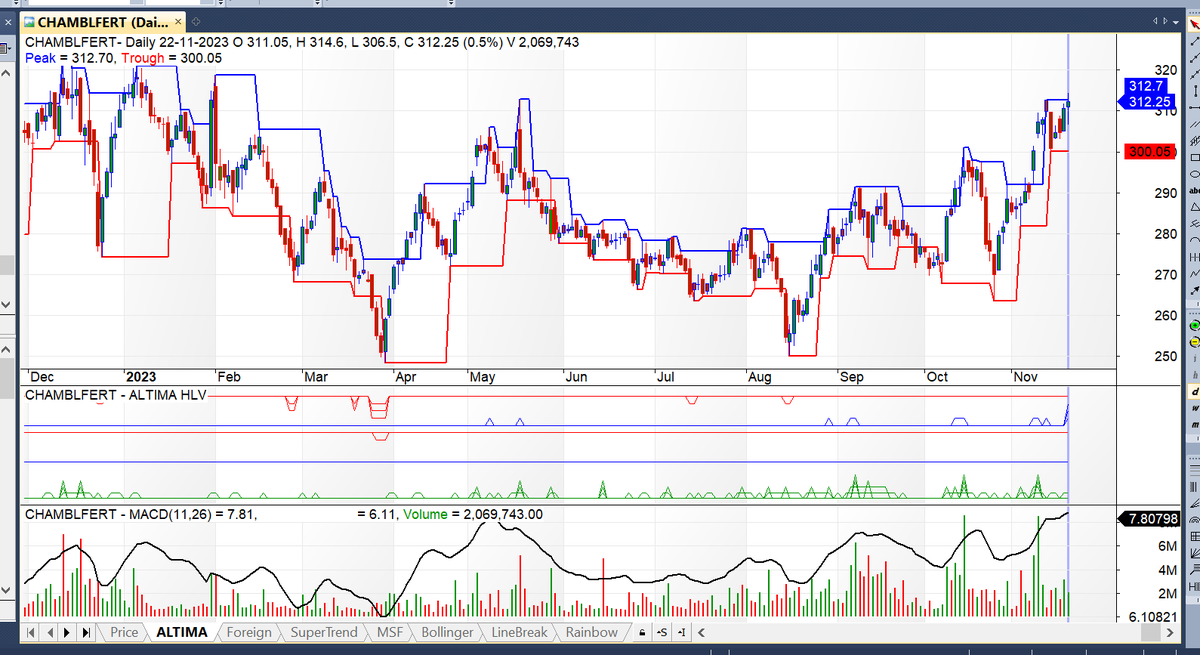The width and height of the screenshot is (1200, 655).
Task: Activate the Parallel lines drawing tool
Action: coord(1194,123)
